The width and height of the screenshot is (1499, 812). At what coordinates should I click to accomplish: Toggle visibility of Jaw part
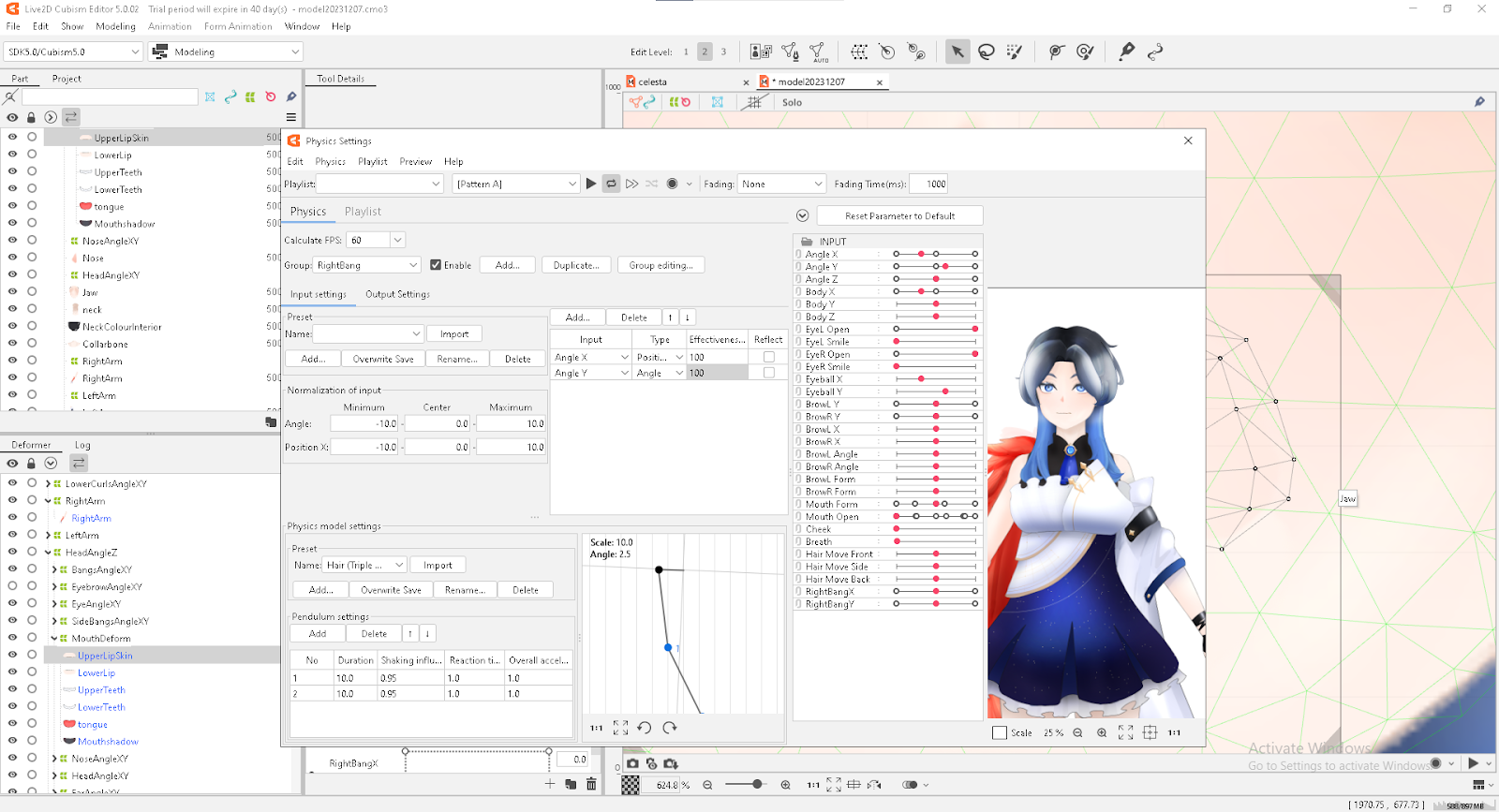pyautogui.click(x=12, y=292)
